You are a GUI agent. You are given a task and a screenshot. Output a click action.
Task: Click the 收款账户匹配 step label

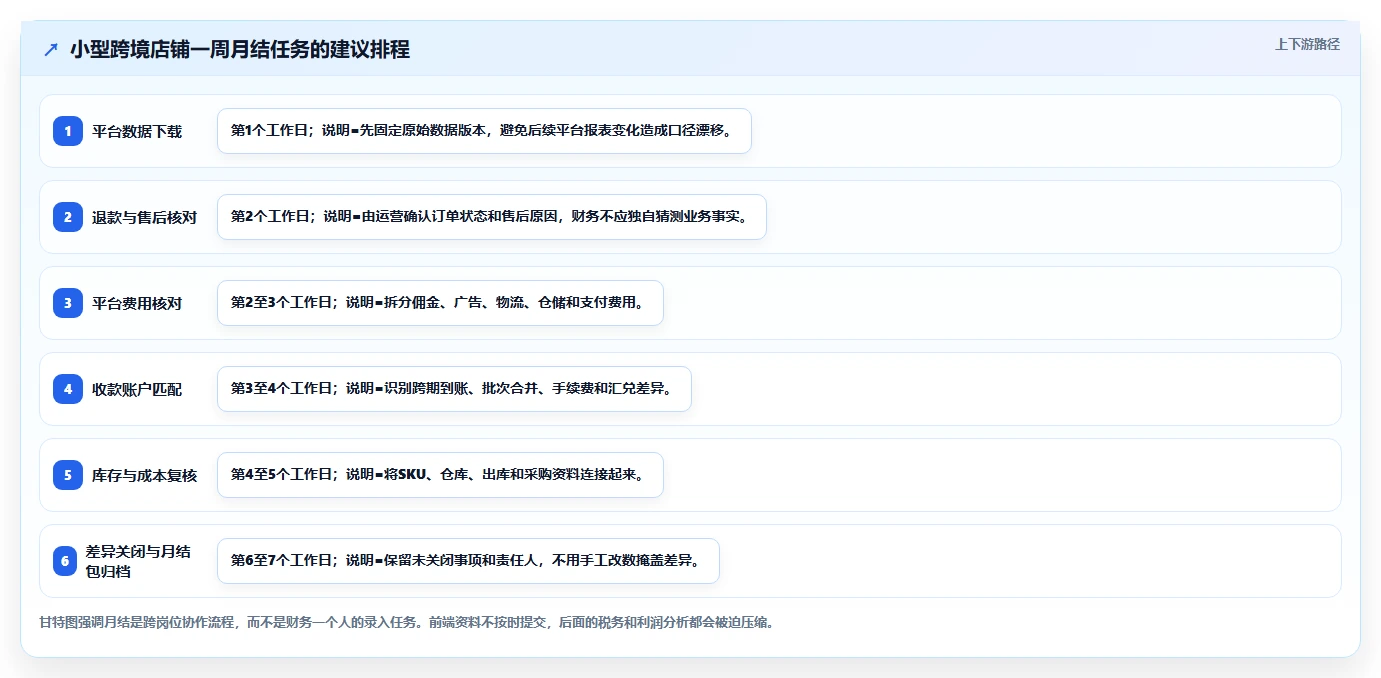tap(137, 389)
